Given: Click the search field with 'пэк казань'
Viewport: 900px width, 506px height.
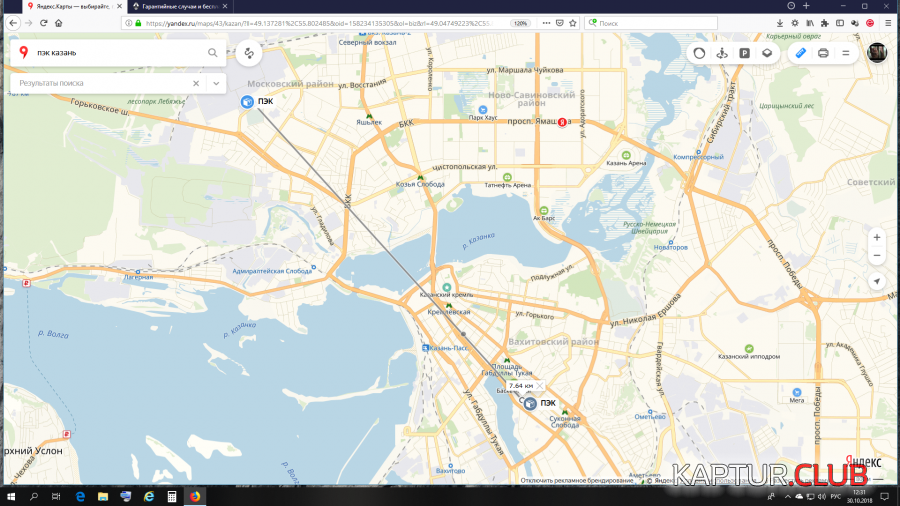Looking at the screenshot, I should (x=118, y=53).
